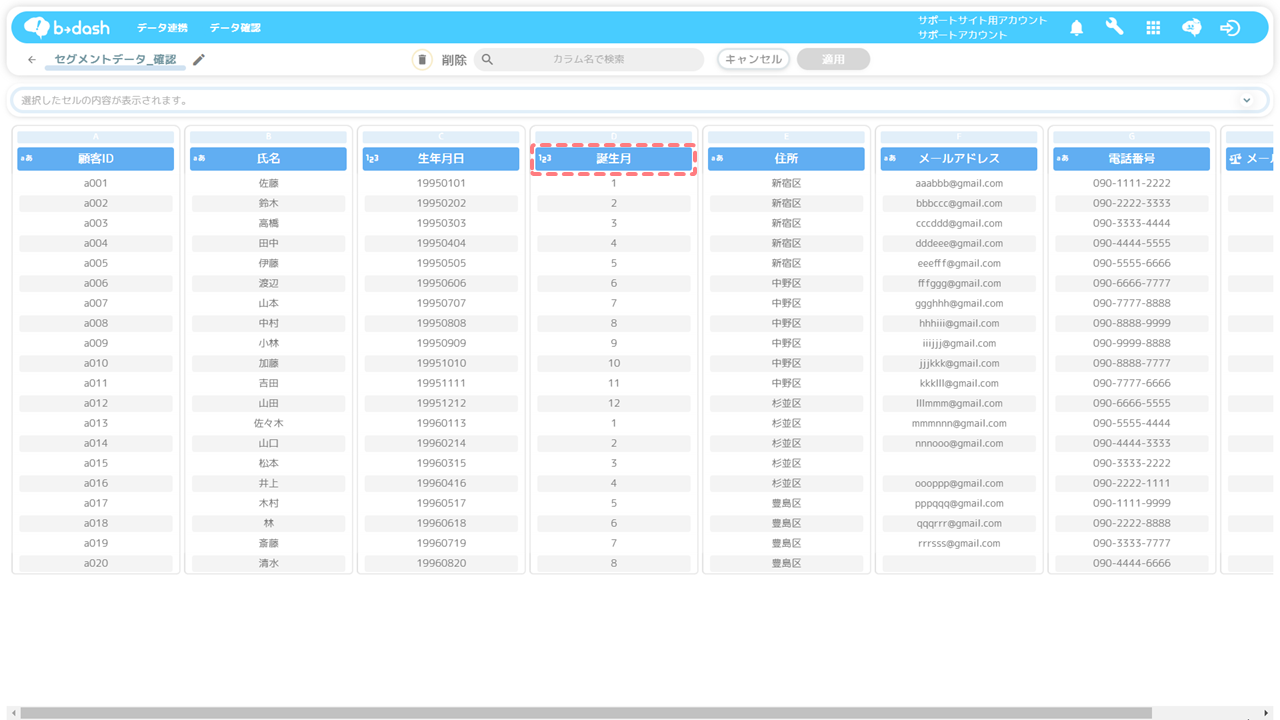The image size is (1280, 720).
Task: Click 住所 cell in row a020
Action: click(x=786, y=563)
